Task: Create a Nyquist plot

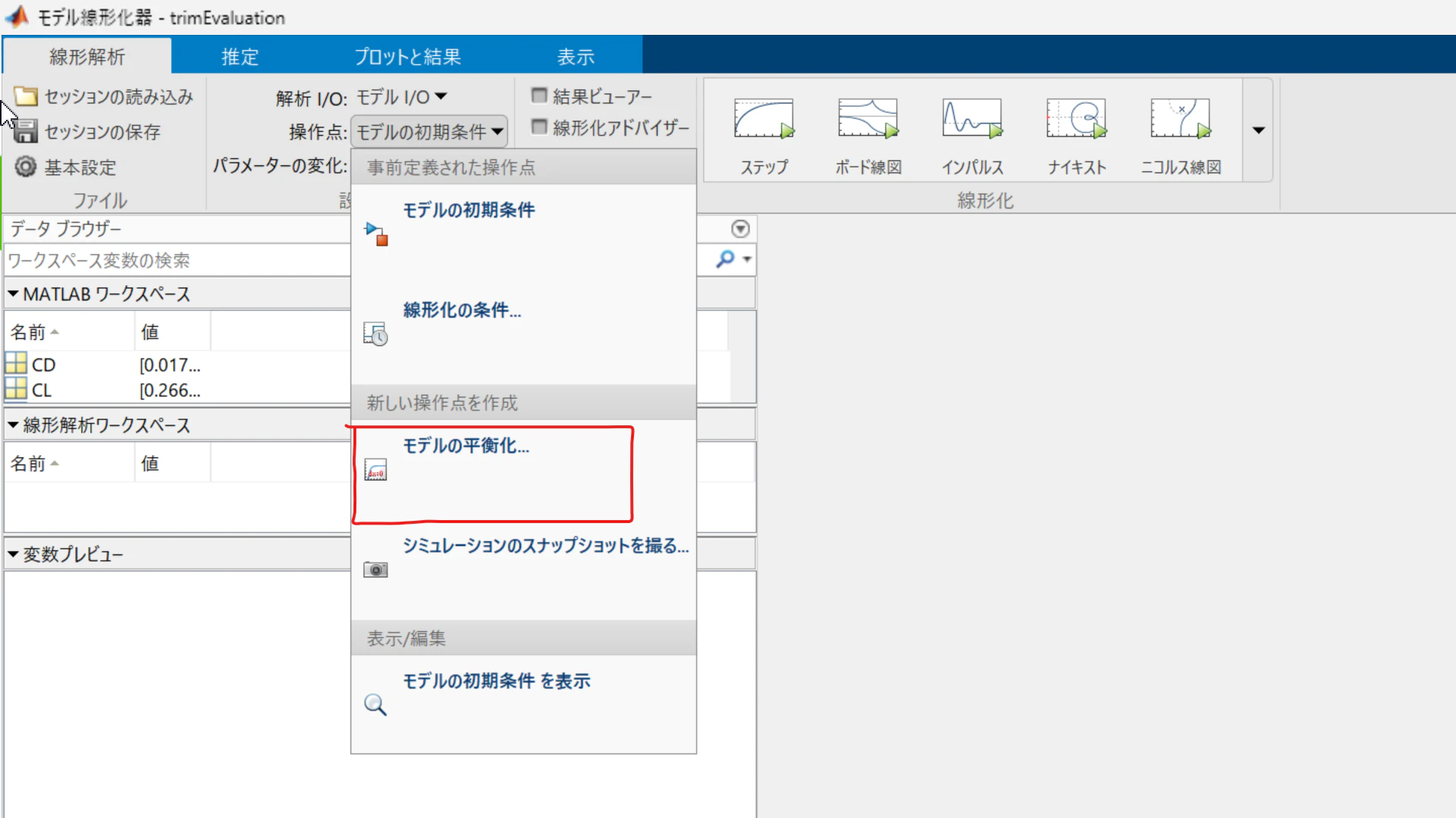Action: [1076, 129]
